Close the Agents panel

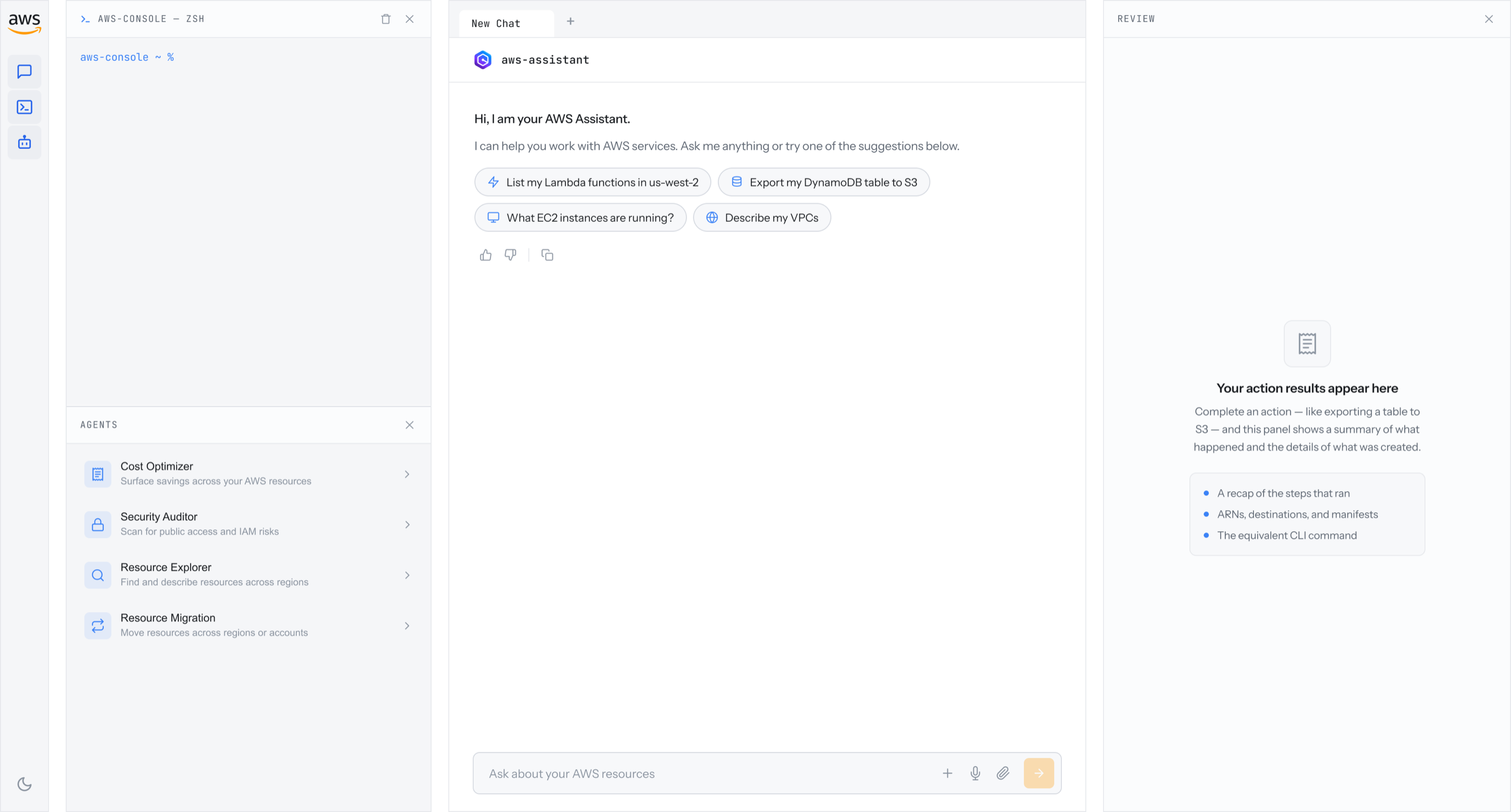tap(410, 425)
